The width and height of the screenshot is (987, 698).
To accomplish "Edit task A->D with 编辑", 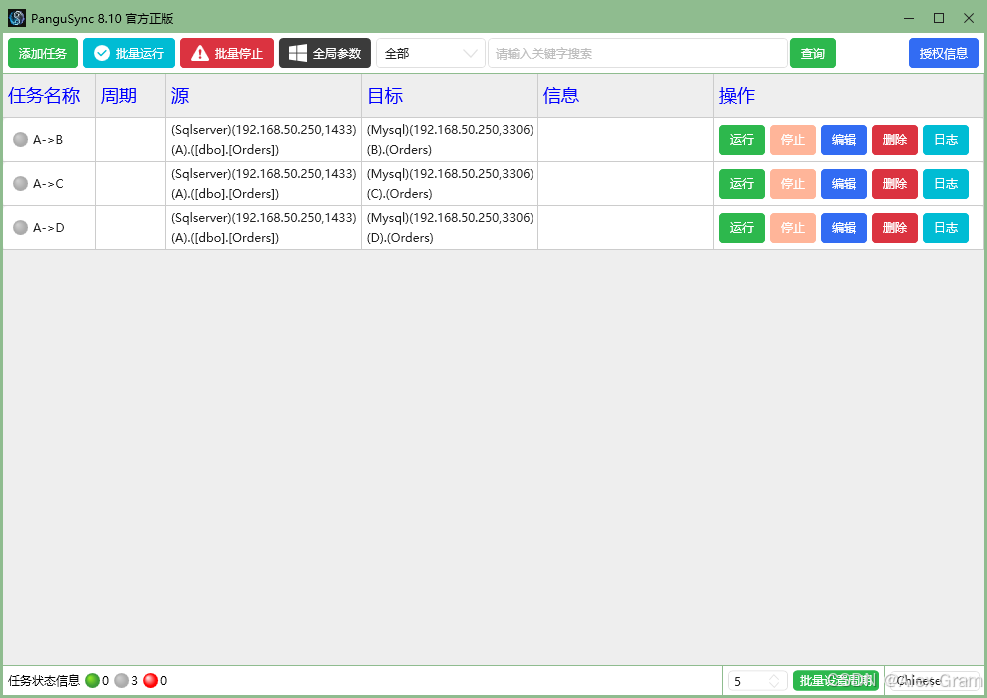I will (x=844, y=228).
